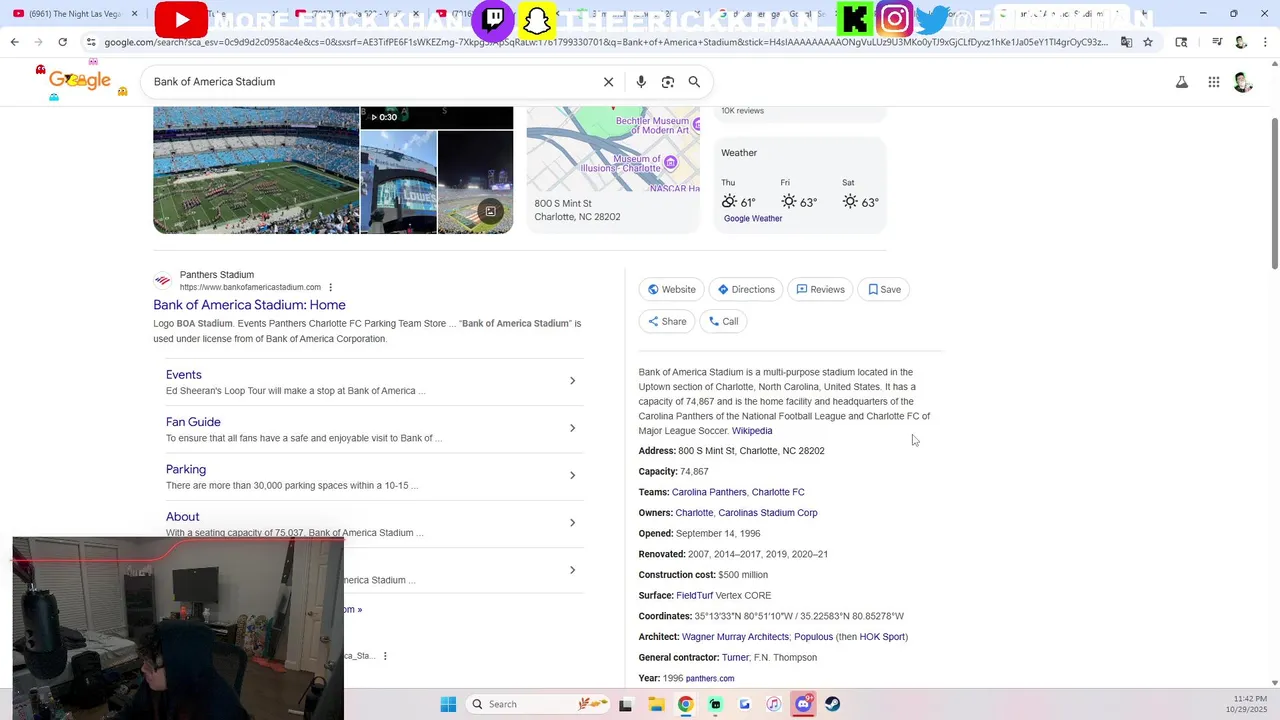Open the Windows Start menu
The width and height of the screenshot is (1280, 720).
click(x=448, y=704)
